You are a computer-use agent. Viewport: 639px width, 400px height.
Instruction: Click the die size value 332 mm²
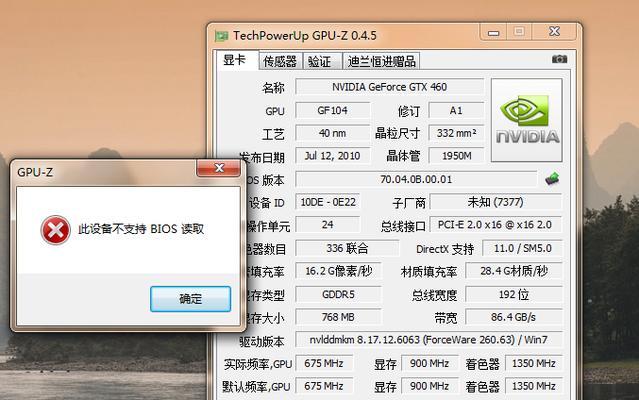tap(456, 133)
